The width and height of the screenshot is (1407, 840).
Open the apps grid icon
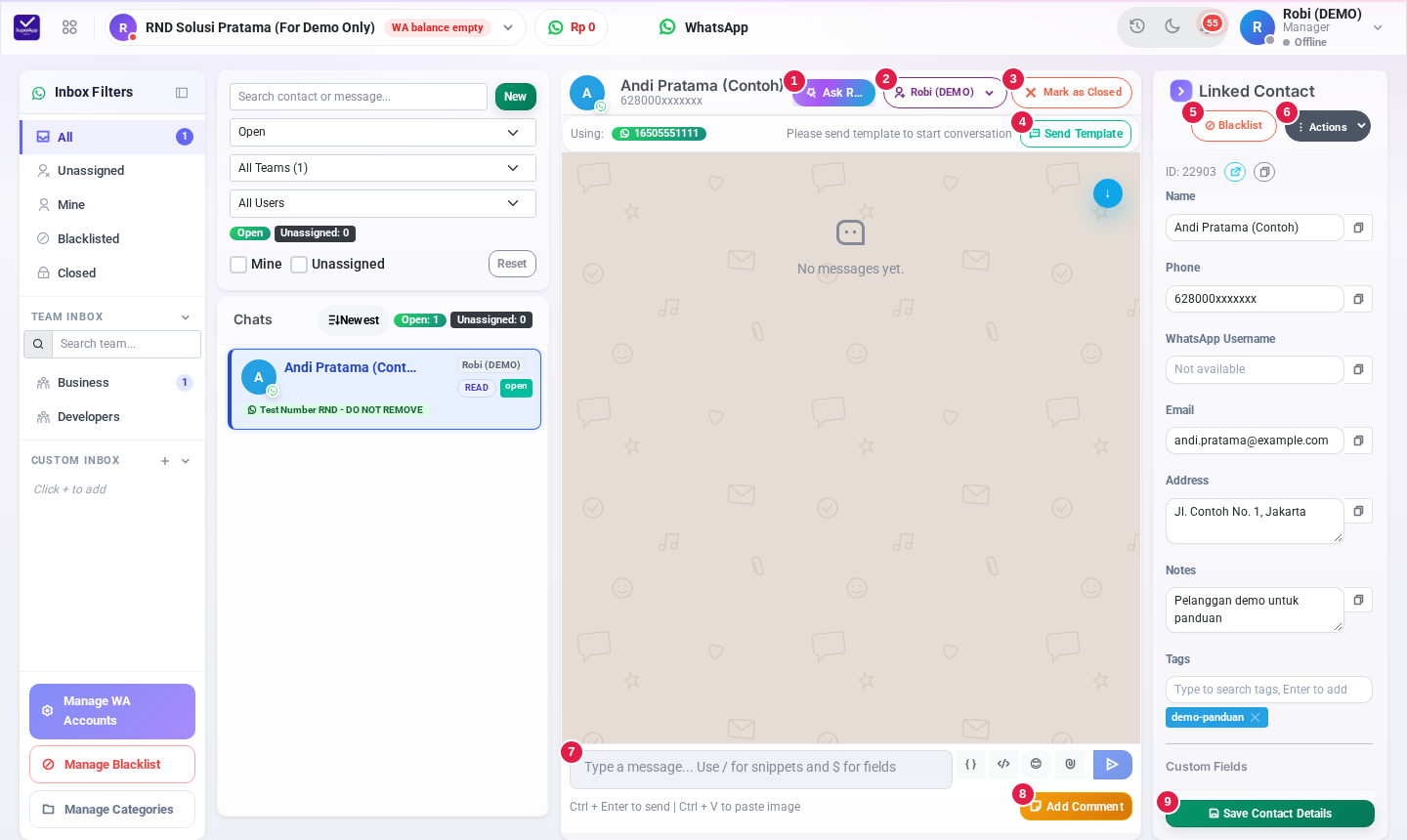(69, 27)
